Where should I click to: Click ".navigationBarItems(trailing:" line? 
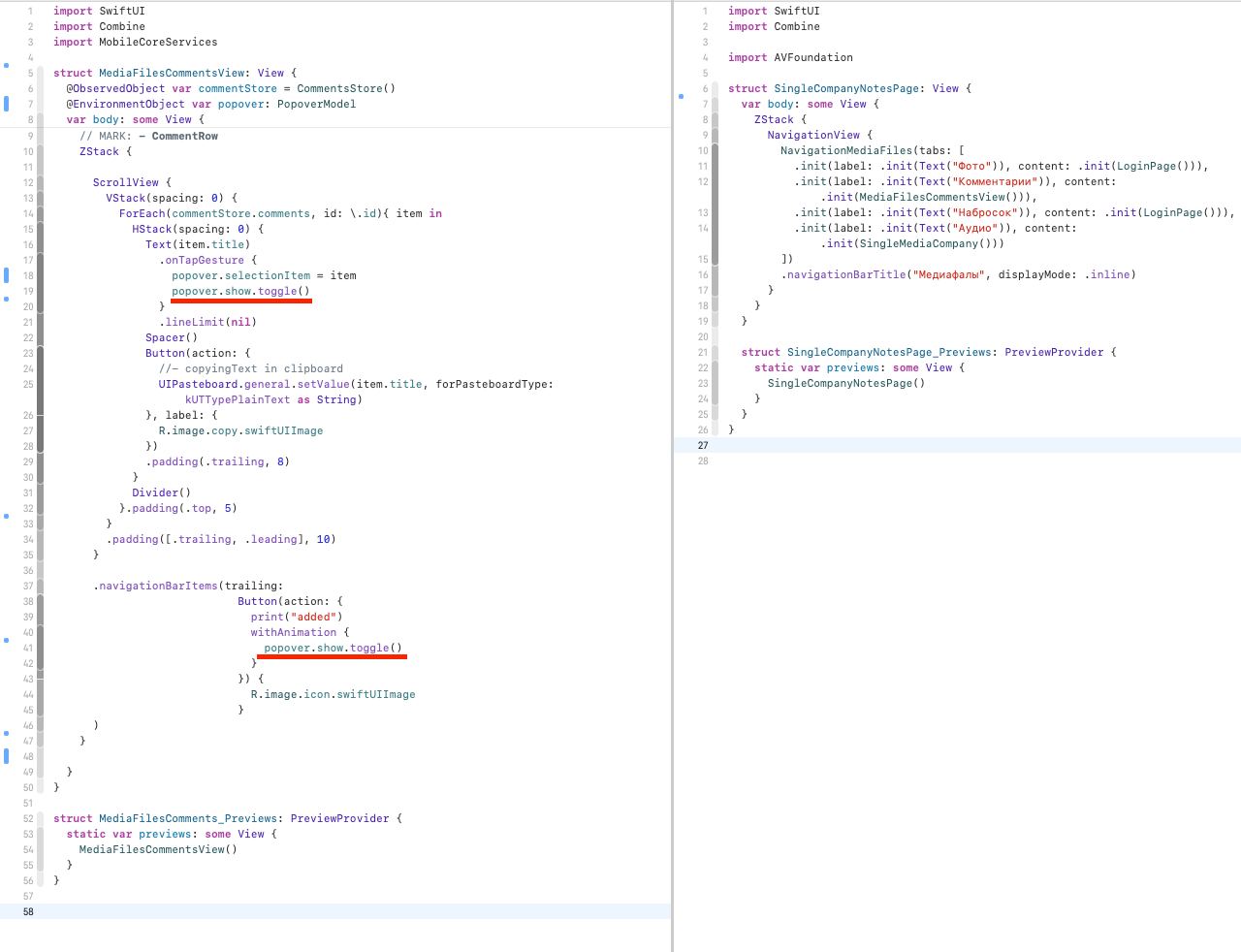188,586
